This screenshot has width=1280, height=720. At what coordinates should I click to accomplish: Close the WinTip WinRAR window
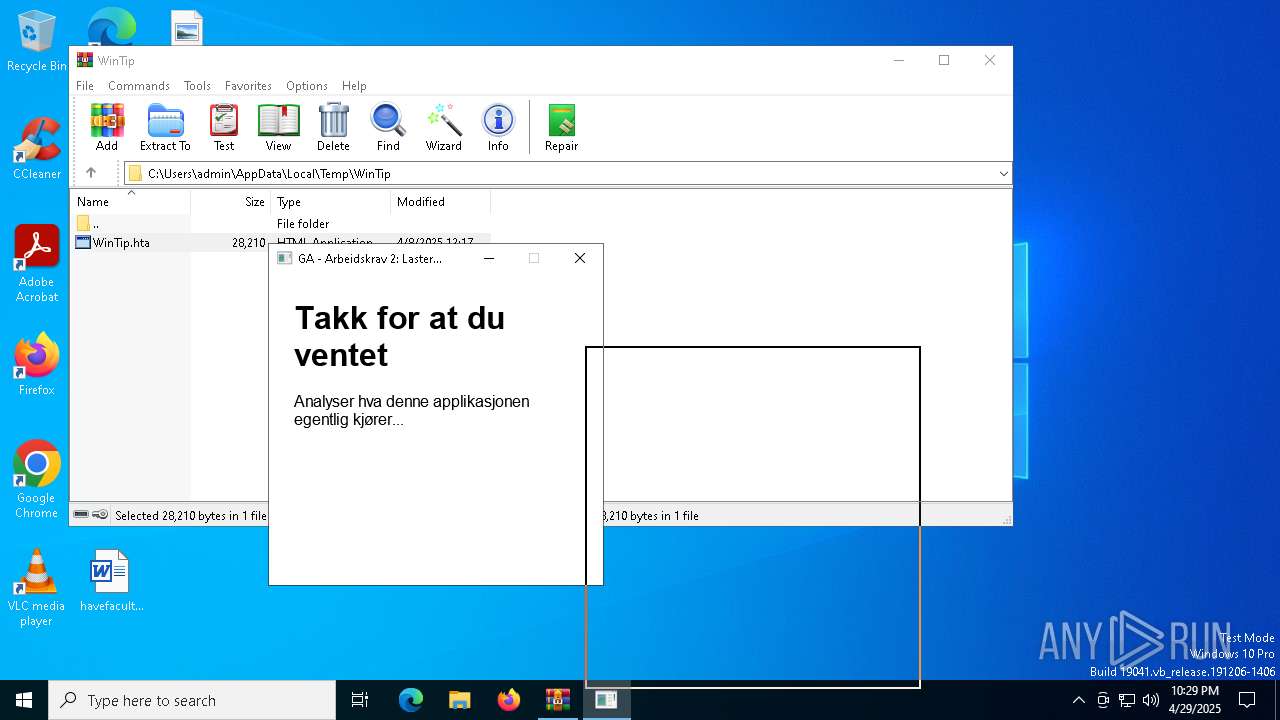click(990, 60)
